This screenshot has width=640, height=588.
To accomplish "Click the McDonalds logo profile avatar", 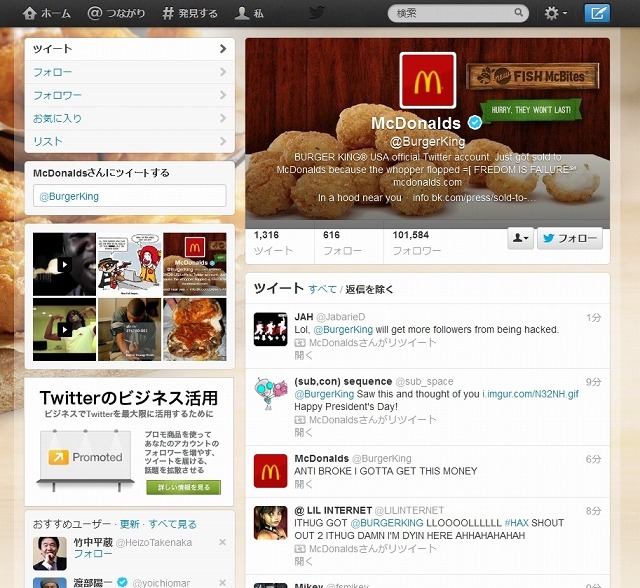I will (x=427, y=80).
